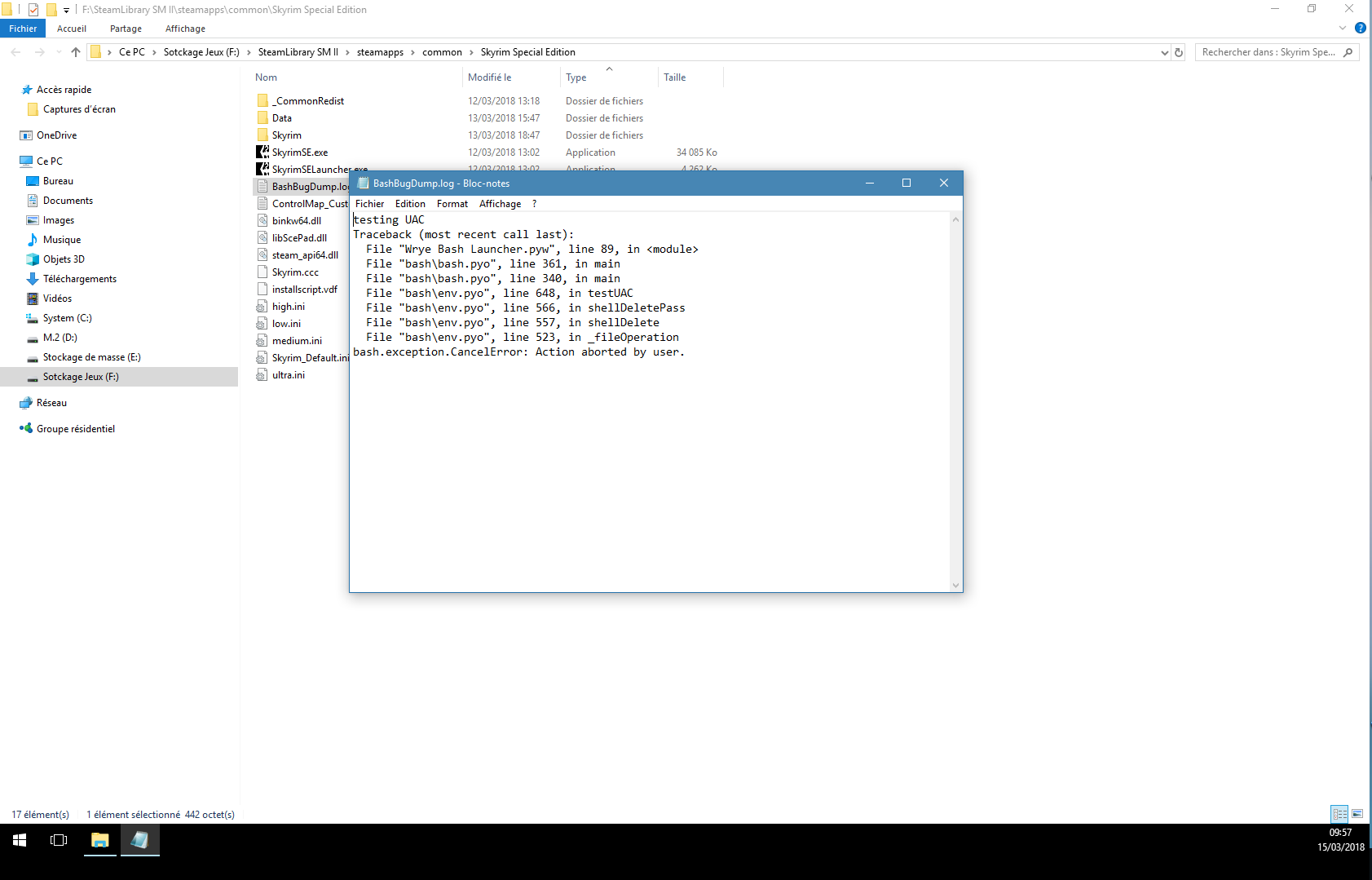
Task: Switch to the details view layout
Action: [1339, 814]
